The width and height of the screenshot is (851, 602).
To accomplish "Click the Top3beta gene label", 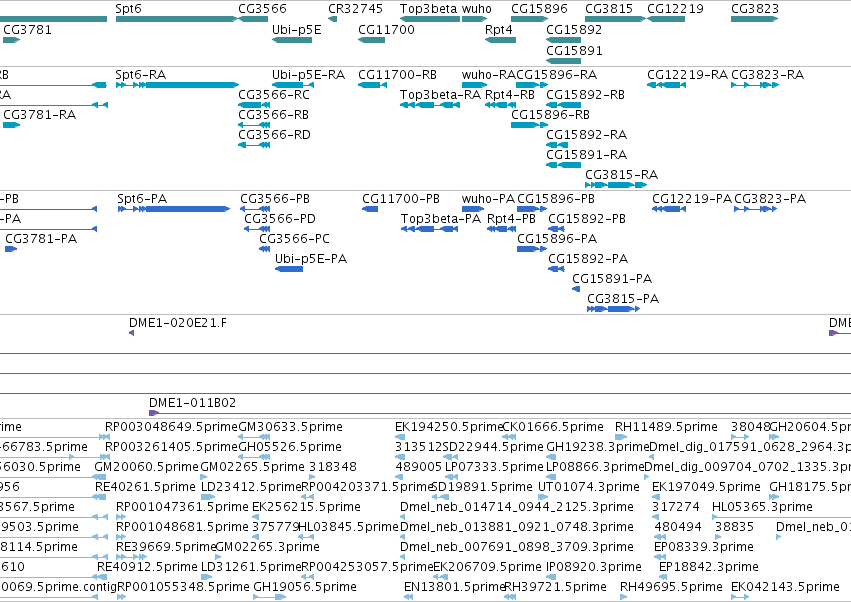I will pyautogui.click(x=429, y=9).
